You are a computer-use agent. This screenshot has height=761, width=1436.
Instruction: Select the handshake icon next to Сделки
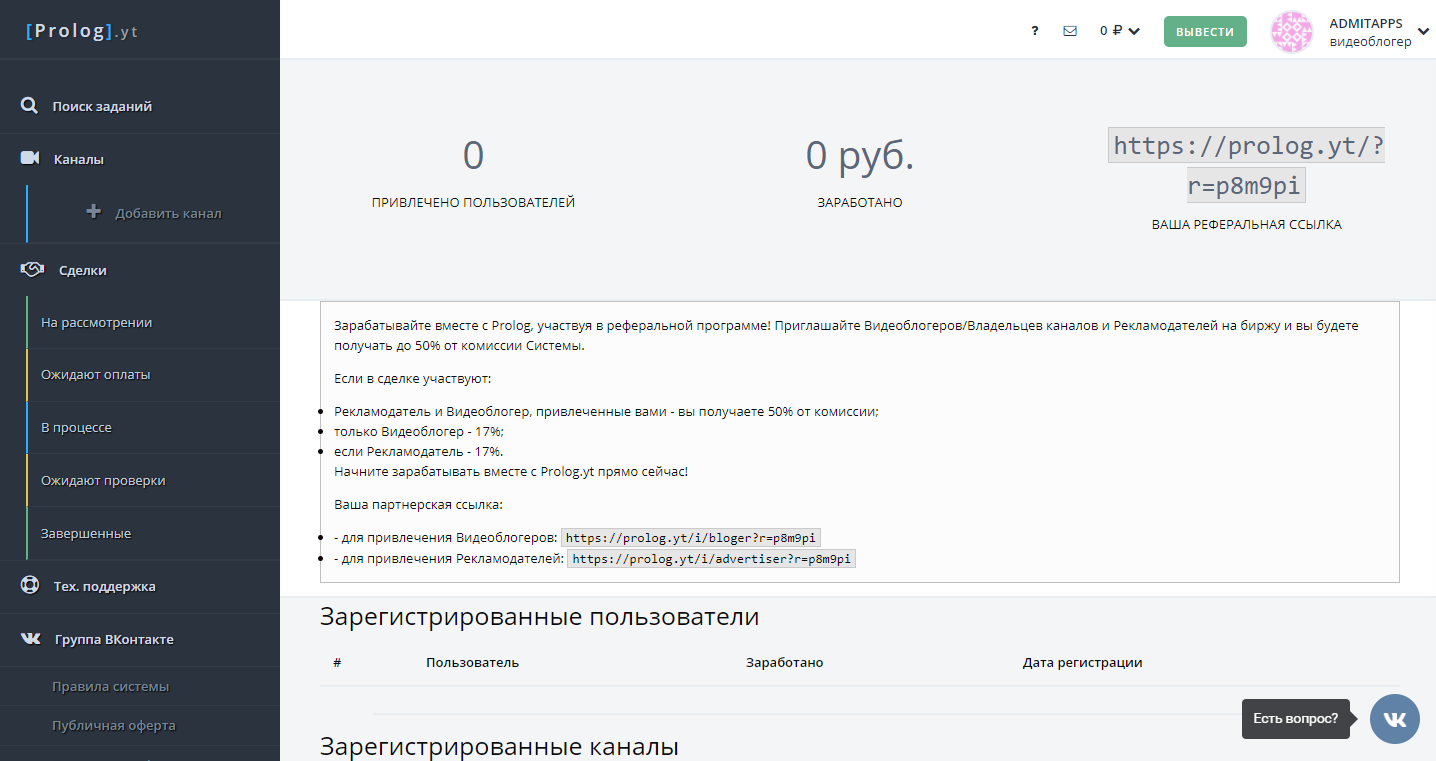point(31,269)
